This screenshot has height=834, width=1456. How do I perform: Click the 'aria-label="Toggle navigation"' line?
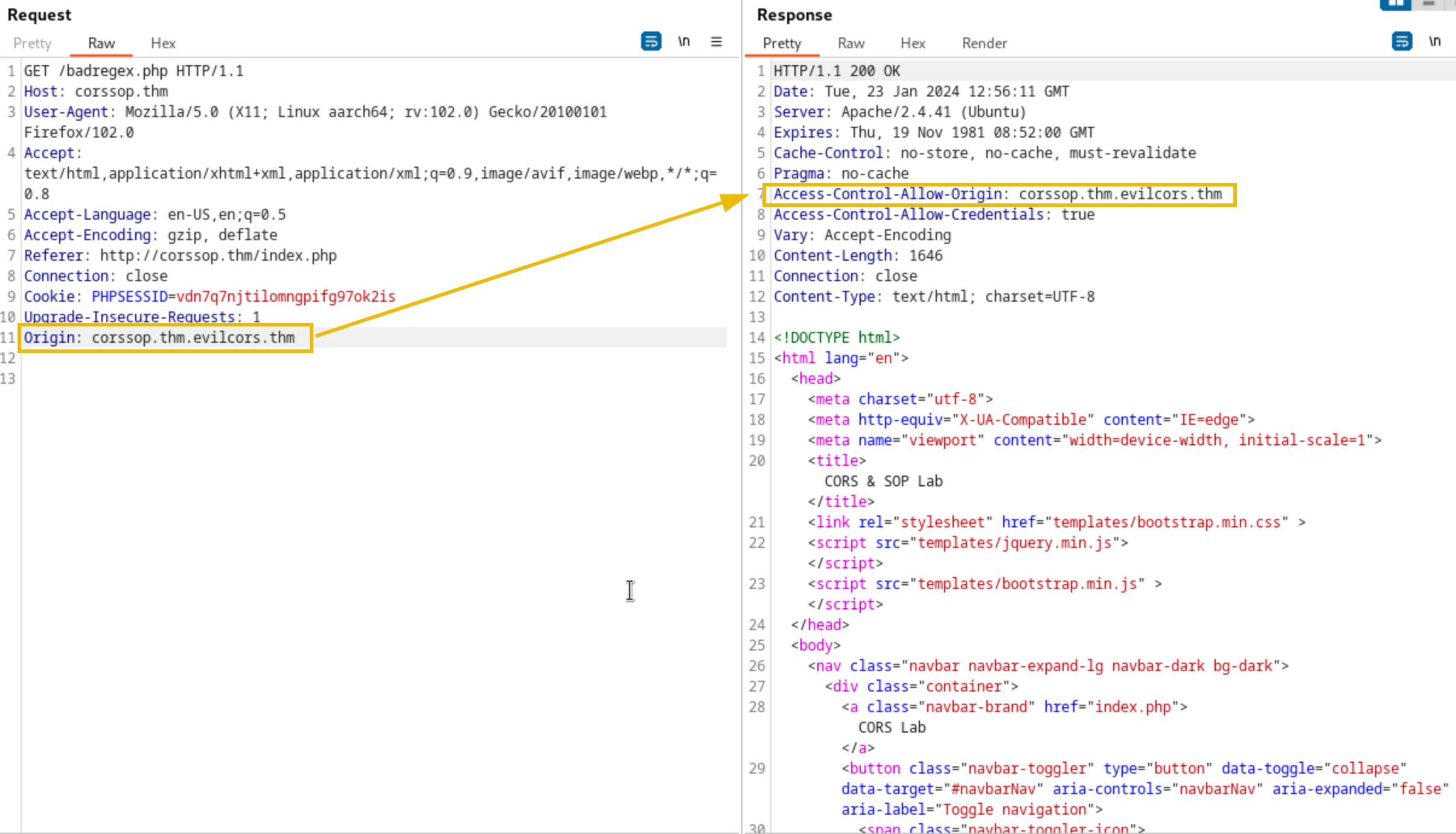click(972, 810)
